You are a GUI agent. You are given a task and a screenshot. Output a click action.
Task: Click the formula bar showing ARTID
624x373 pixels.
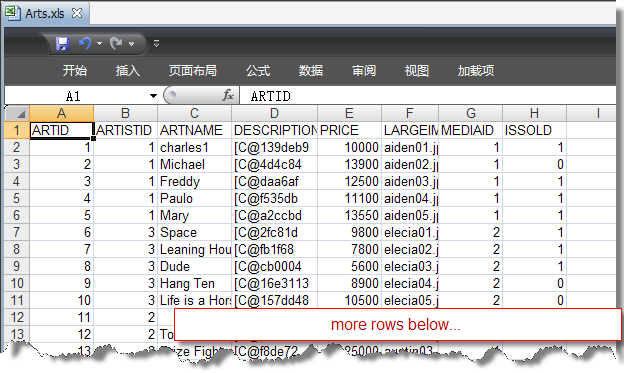point(428,96)
